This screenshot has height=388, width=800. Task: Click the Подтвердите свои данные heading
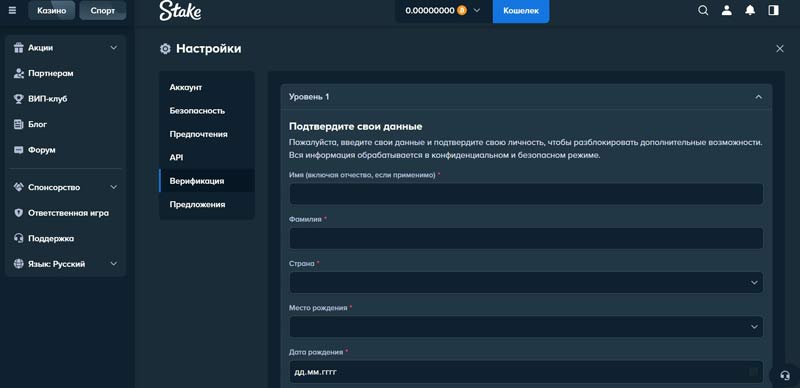coord(356,126)
